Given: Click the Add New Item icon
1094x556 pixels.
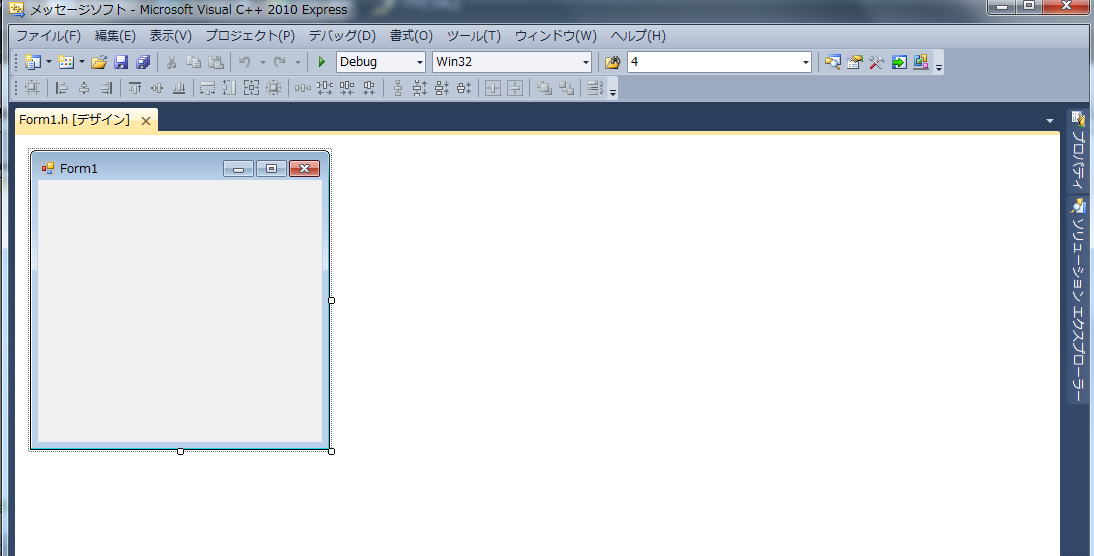Looking at the screenshot, I should (x=66, y=62).
